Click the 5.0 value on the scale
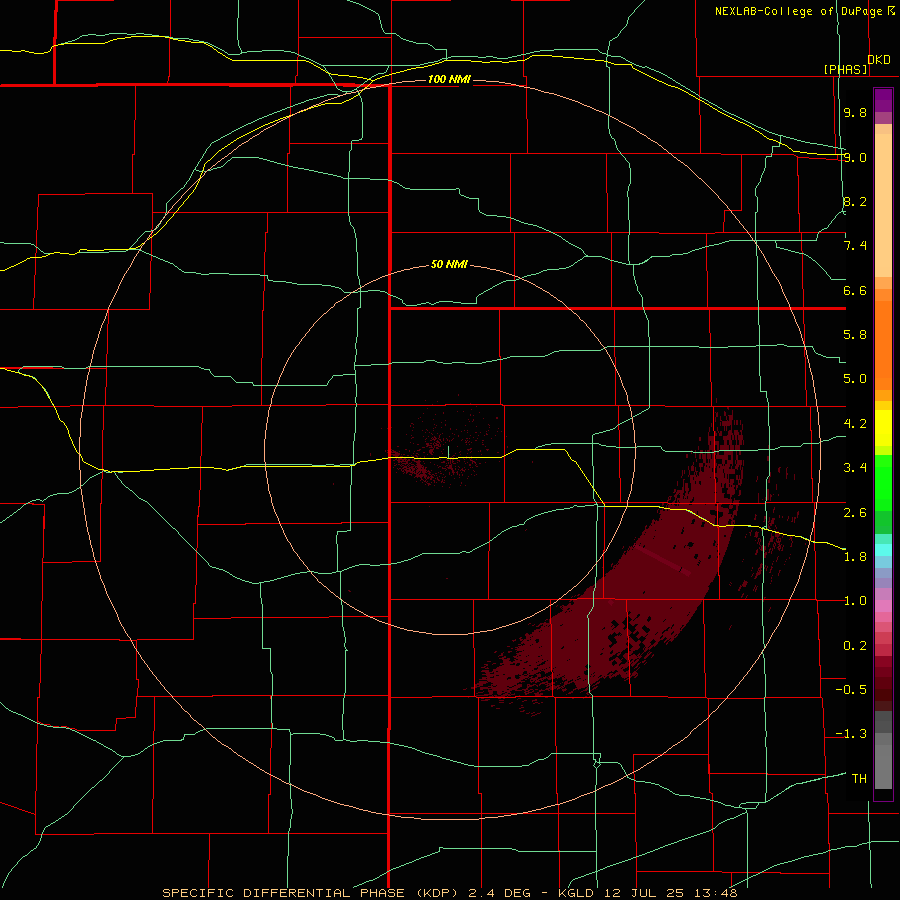Image resolution: width=900 pixels, height=900 pixels. [855, 379]
